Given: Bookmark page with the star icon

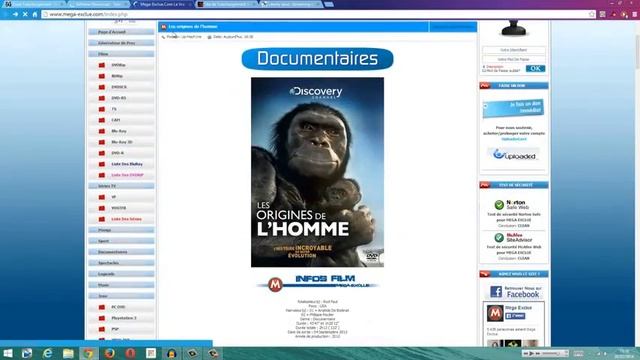Looking at the screenshot, I should pyautogui.click(x=592, y=14).
